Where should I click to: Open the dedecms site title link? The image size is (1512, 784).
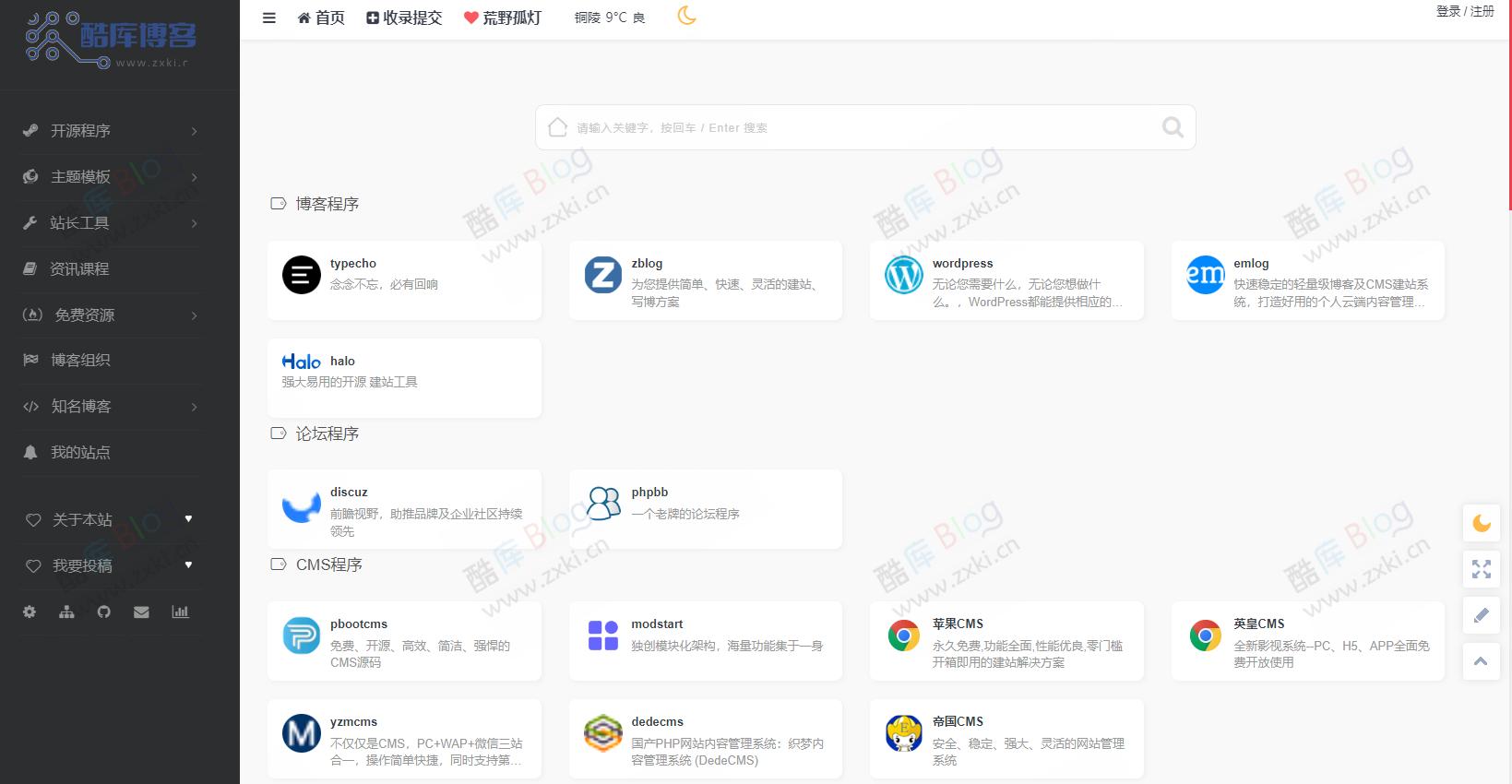[657, 721]
